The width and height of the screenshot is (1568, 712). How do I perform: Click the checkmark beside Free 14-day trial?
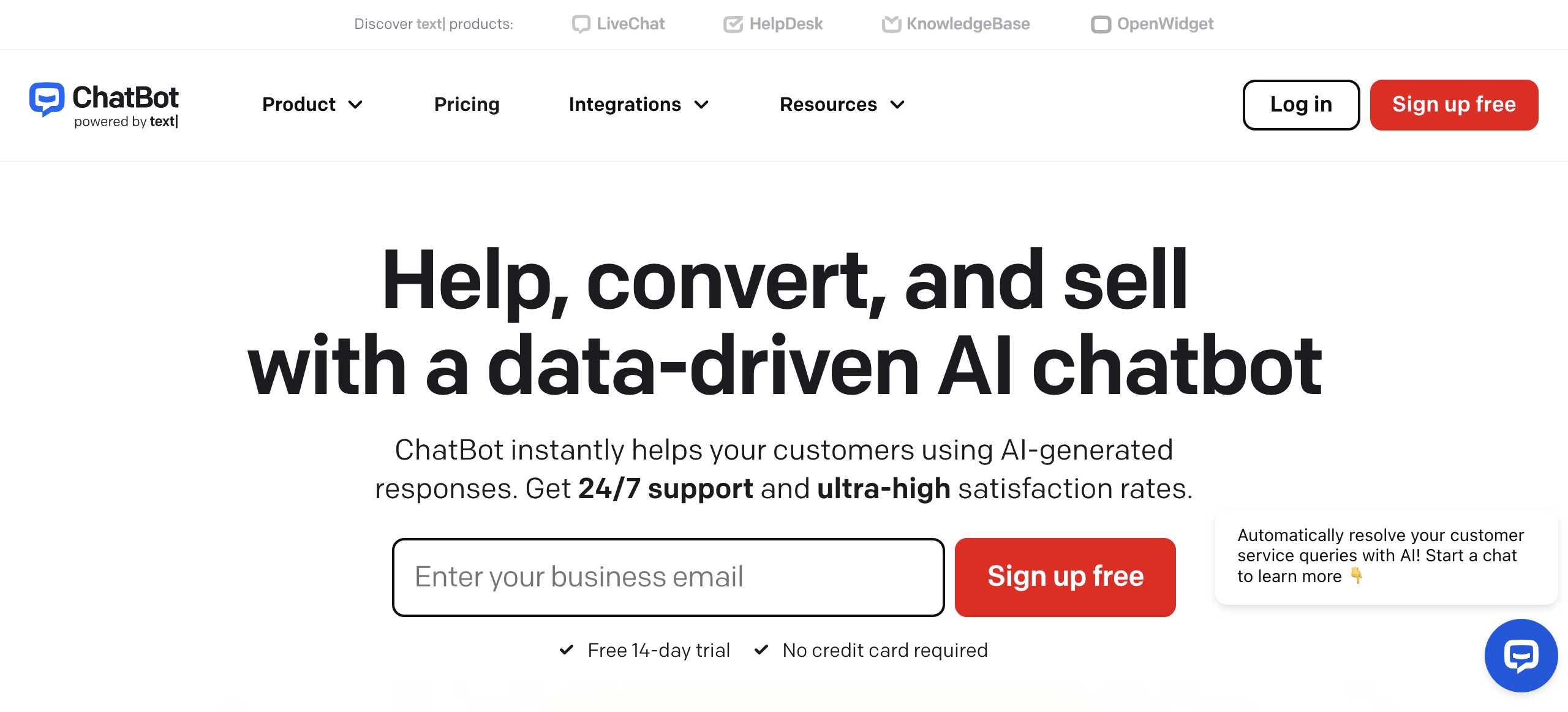567,650
